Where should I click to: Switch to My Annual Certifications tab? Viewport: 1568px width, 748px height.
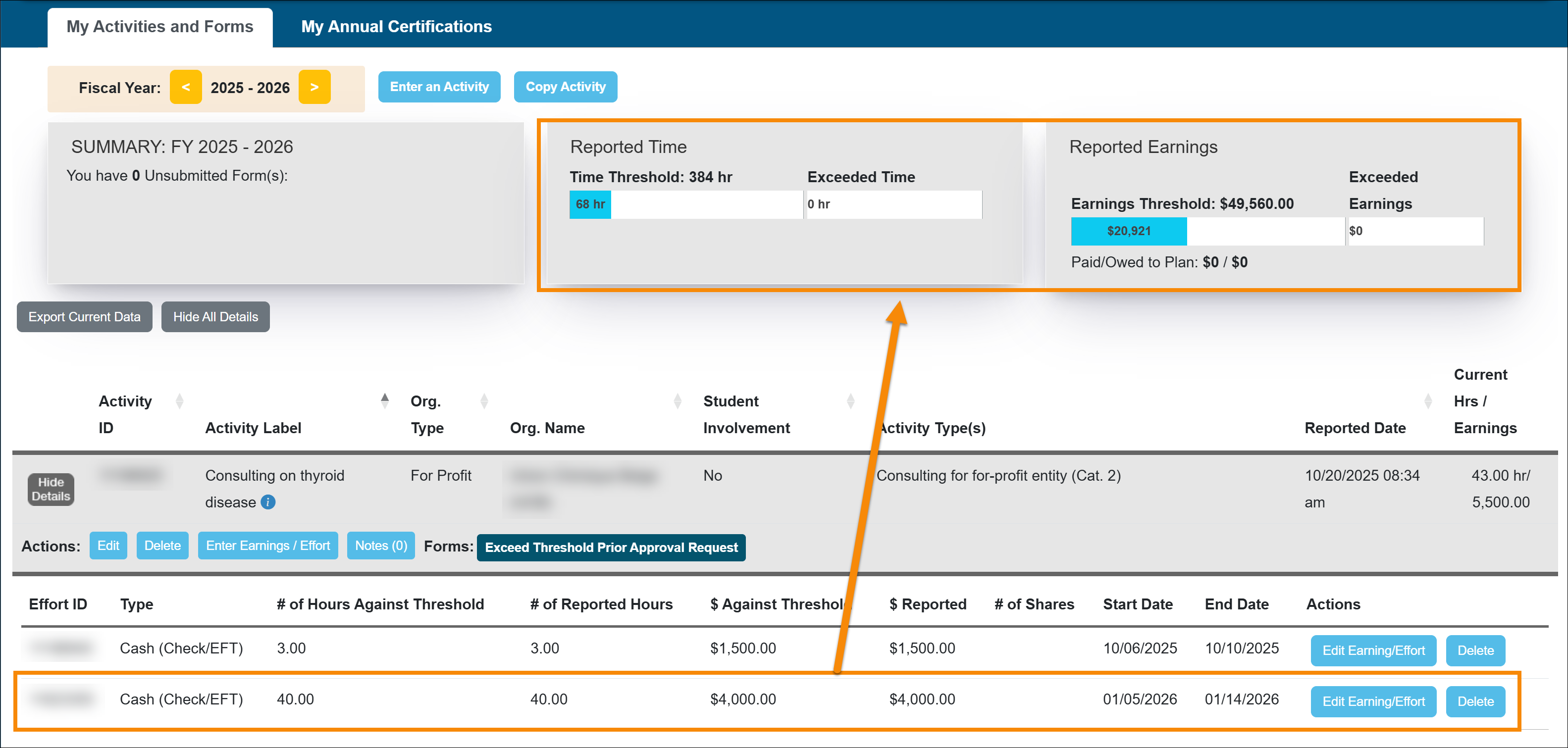[x=396, y=26]
